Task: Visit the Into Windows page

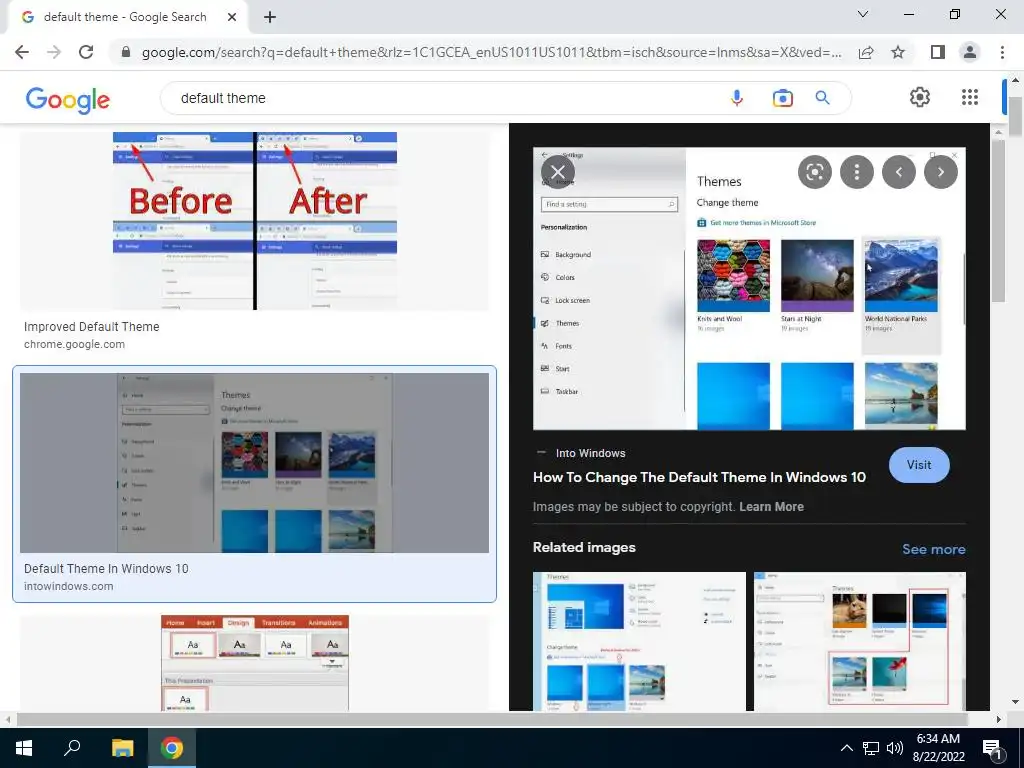Action: click(x=919, y=465)
